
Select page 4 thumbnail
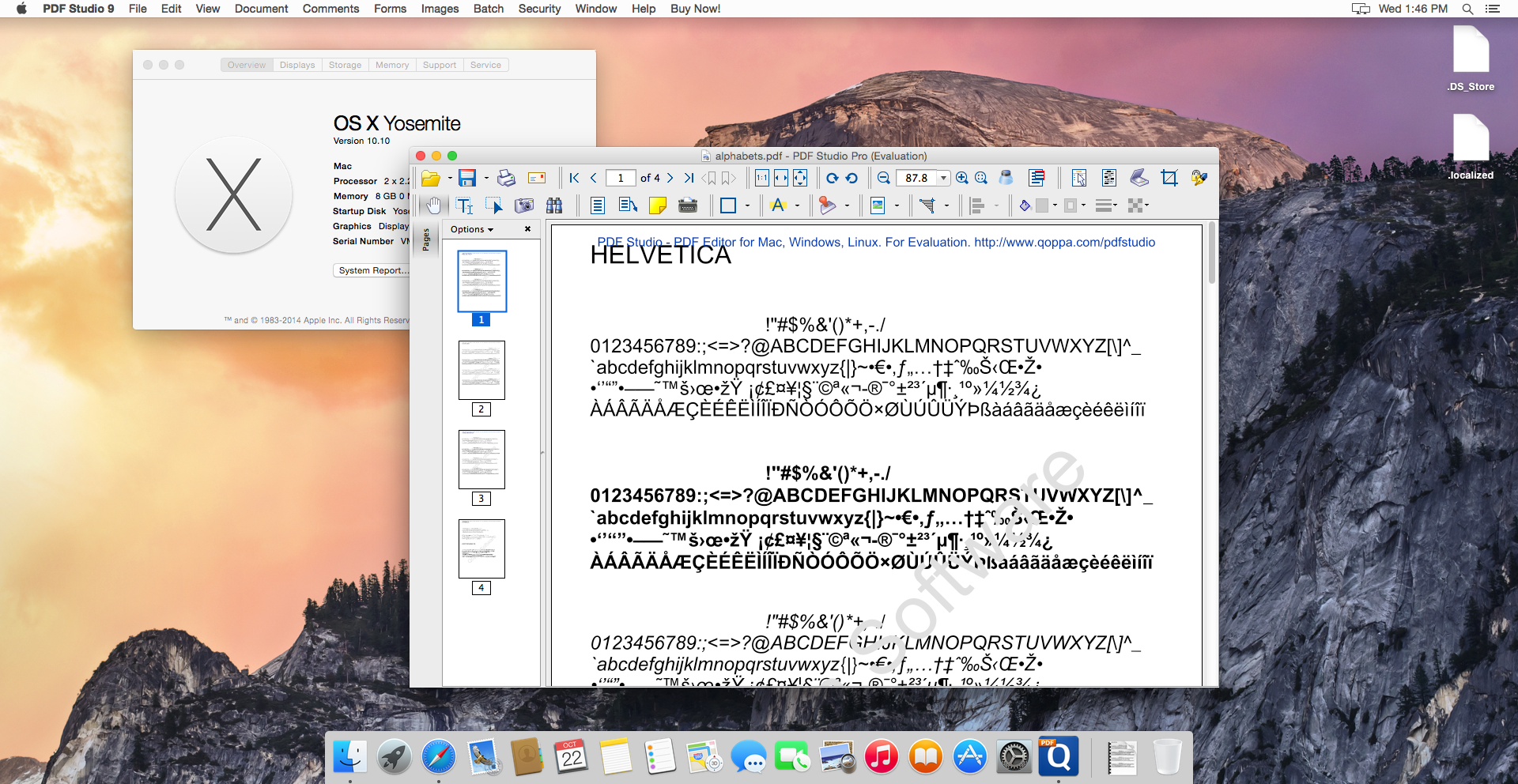pyautogui.click(x=481, y=548)
